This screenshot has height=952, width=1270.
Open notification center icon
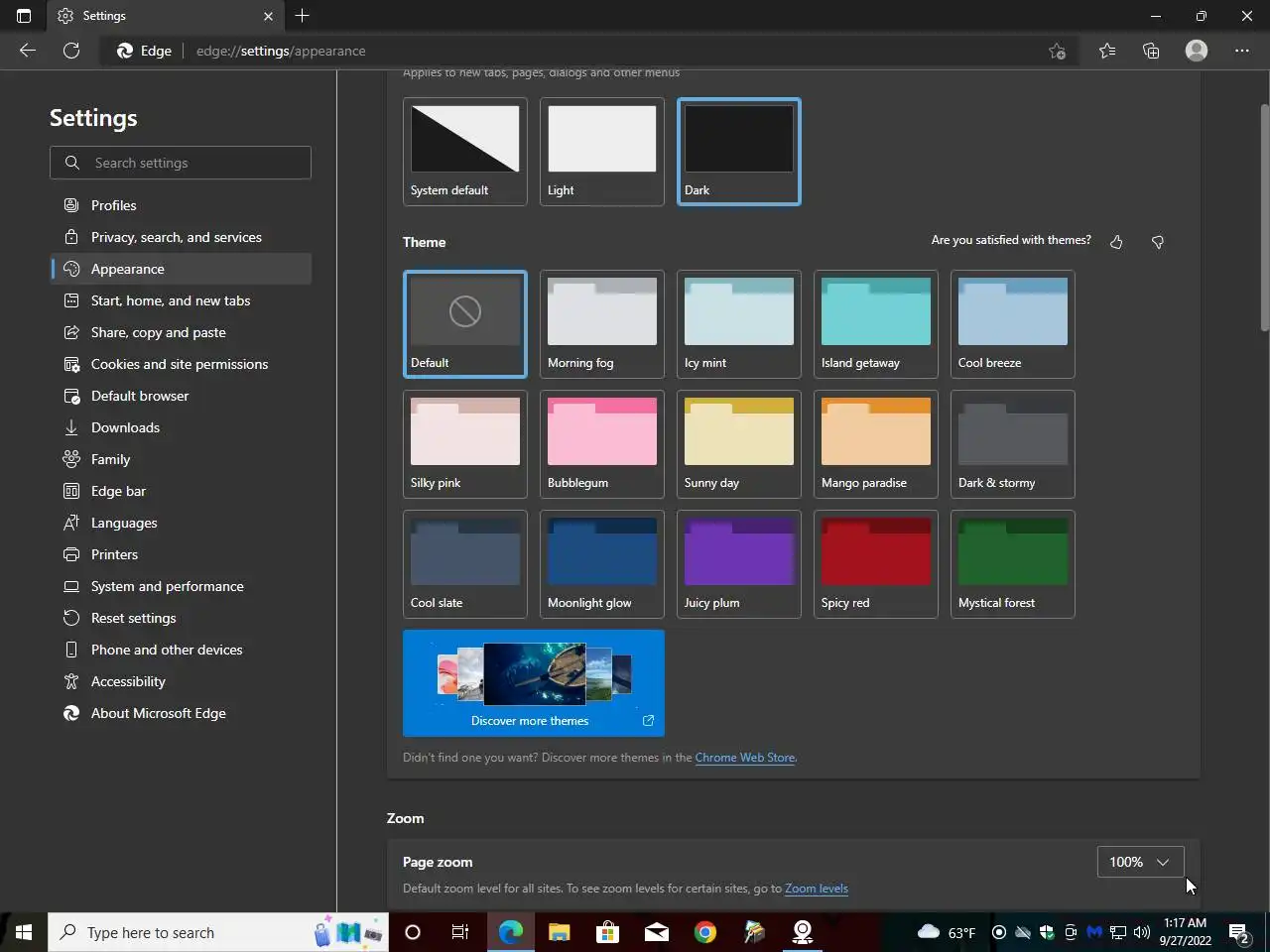[x=1238, y=932]
